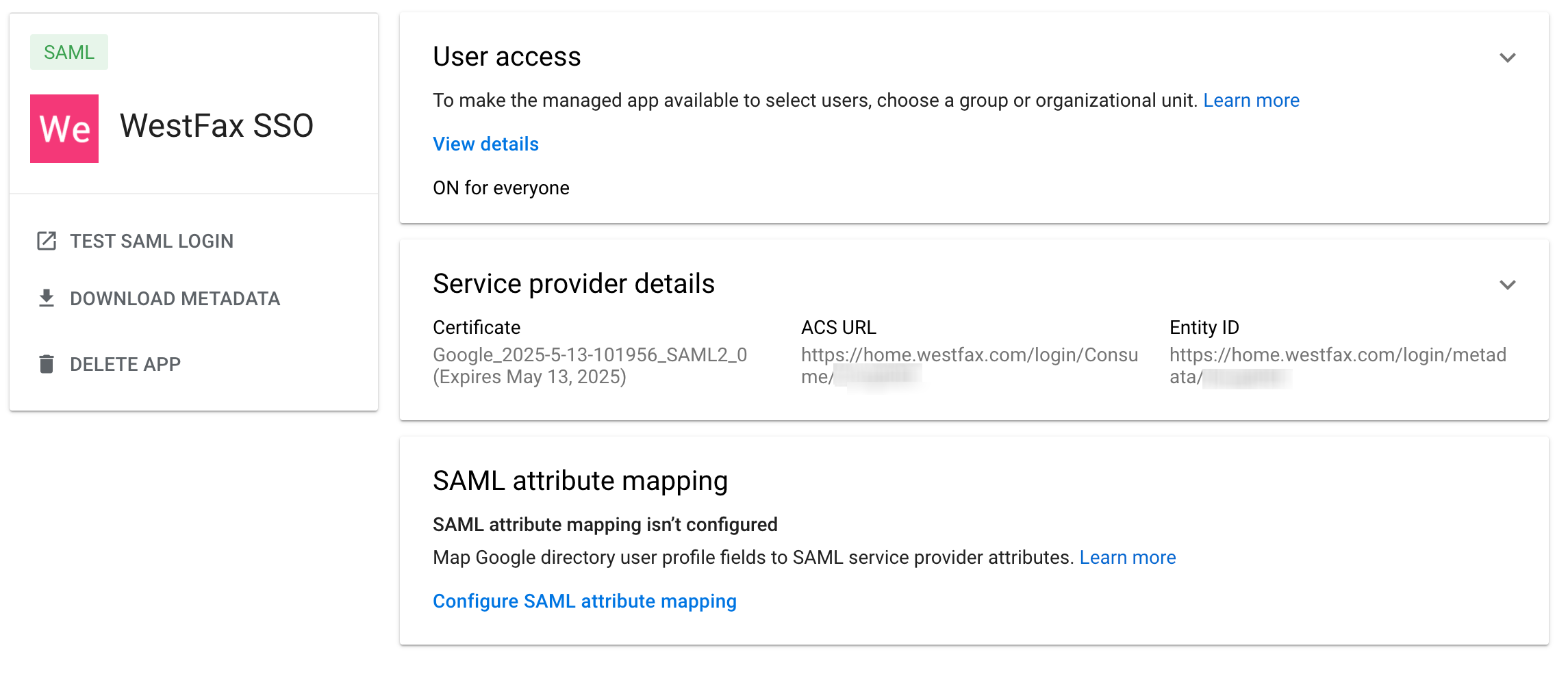Image resolution: width=1568 pixels, height=687 pixels.
Task: Click the download icon next to DOWNLOAD METADATA
Action: coord(46,298)
